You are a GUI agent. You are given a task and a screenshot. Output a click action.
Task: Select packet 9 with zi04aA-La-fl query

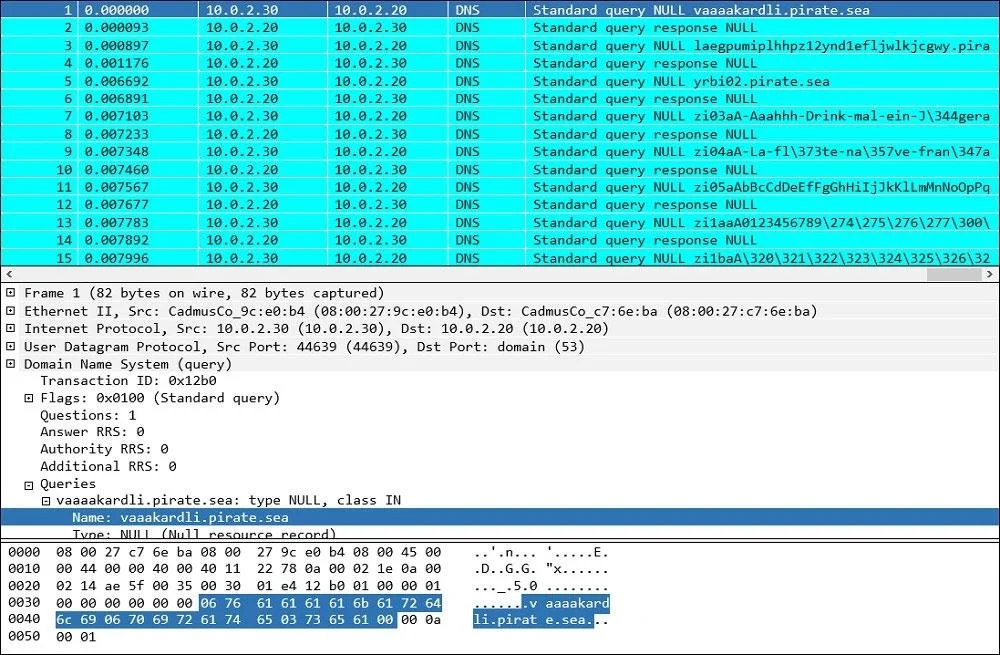coord(500,152)
